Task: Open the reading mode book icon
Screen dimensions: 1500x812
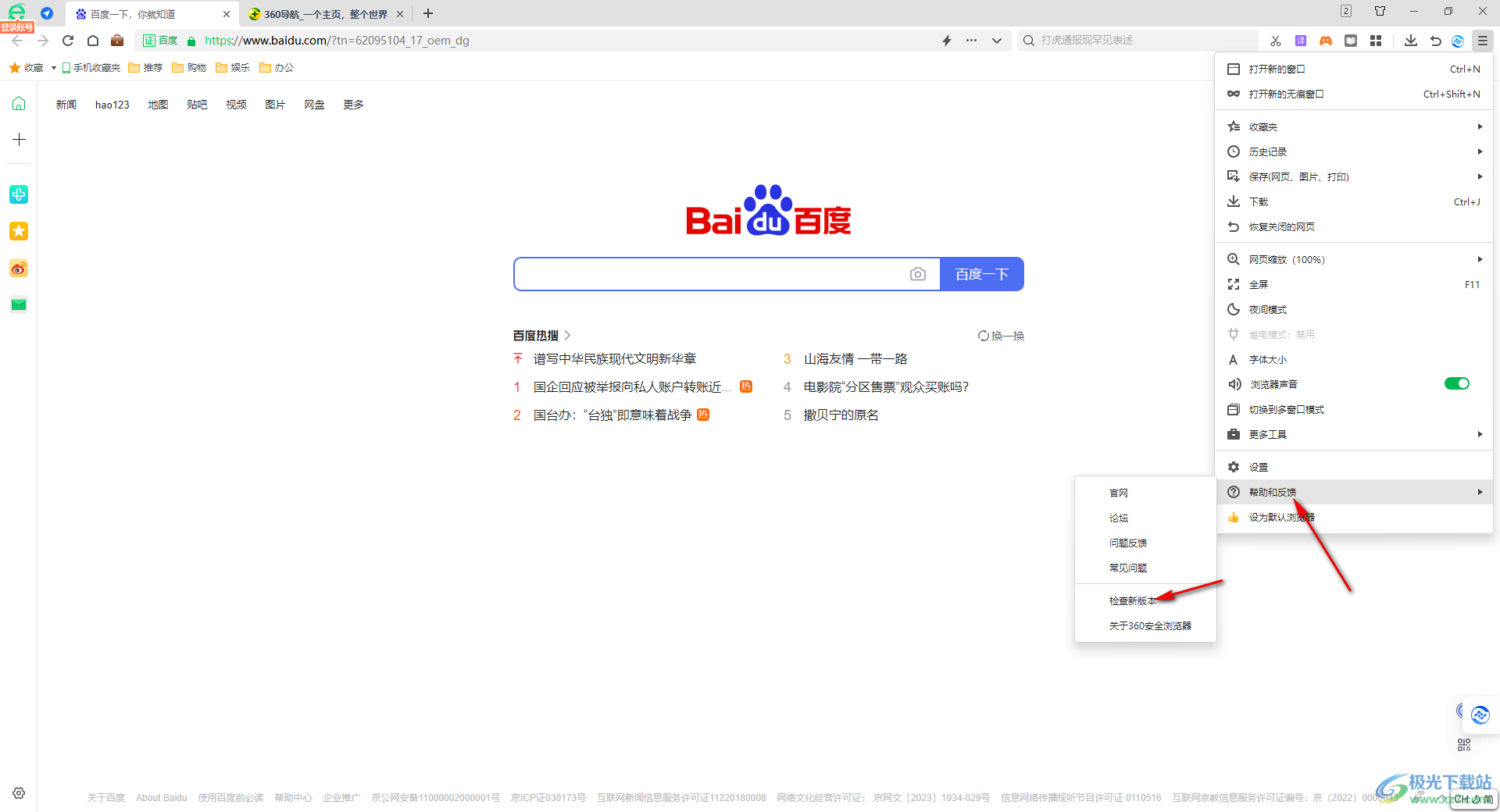Action: pos(1351,41)
